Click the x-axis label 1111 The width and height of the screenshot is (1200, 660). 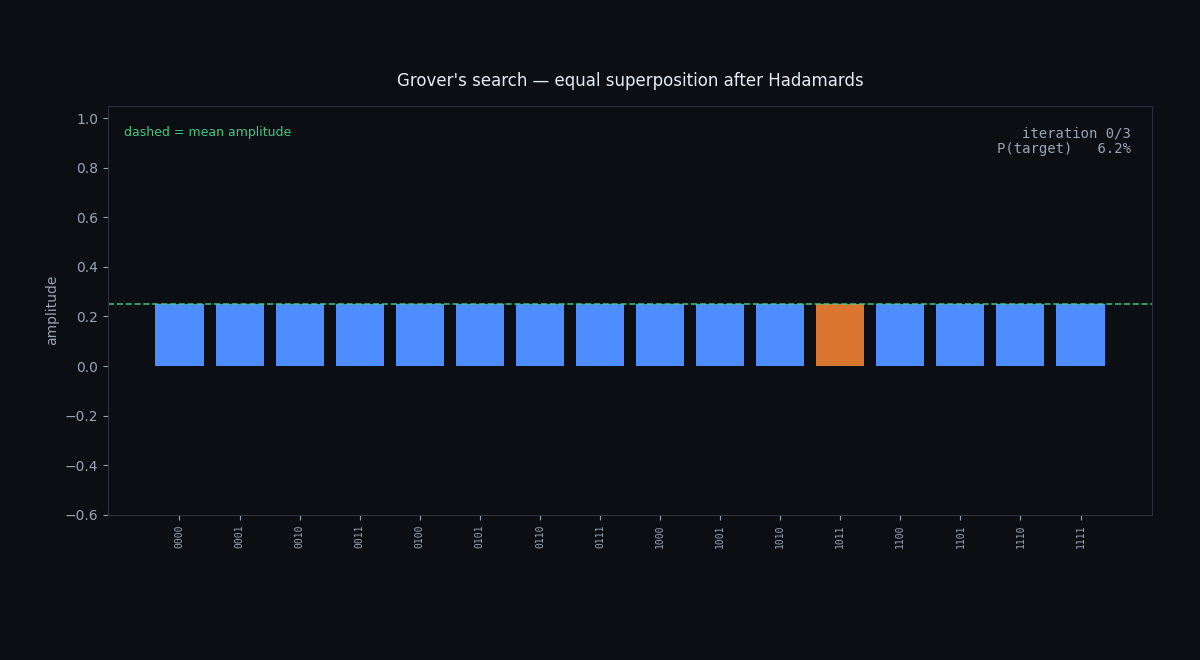click(1080, 537)
